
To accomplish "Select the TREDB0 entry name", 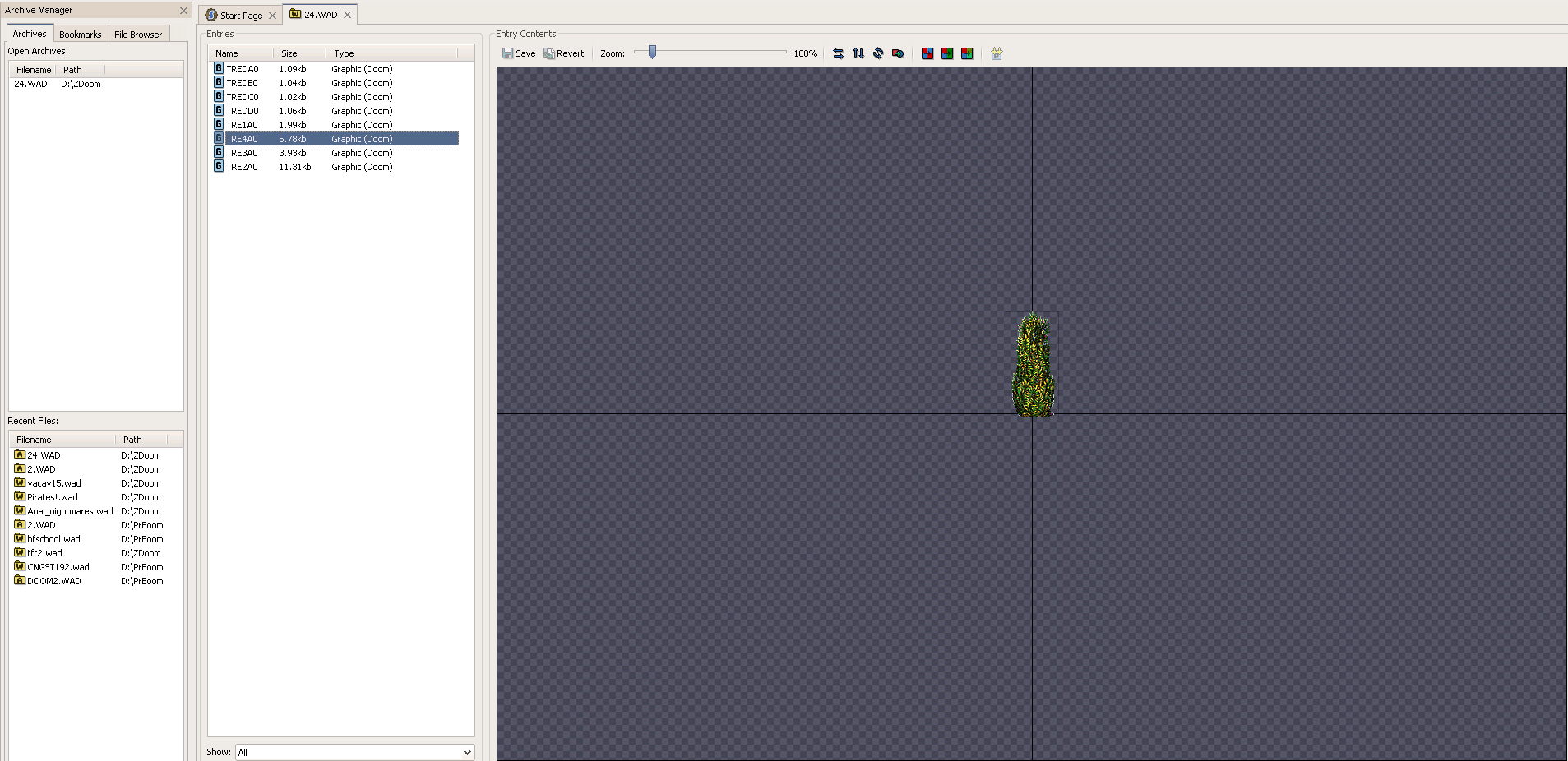I will pyautogui.click(x=242, y=83).
